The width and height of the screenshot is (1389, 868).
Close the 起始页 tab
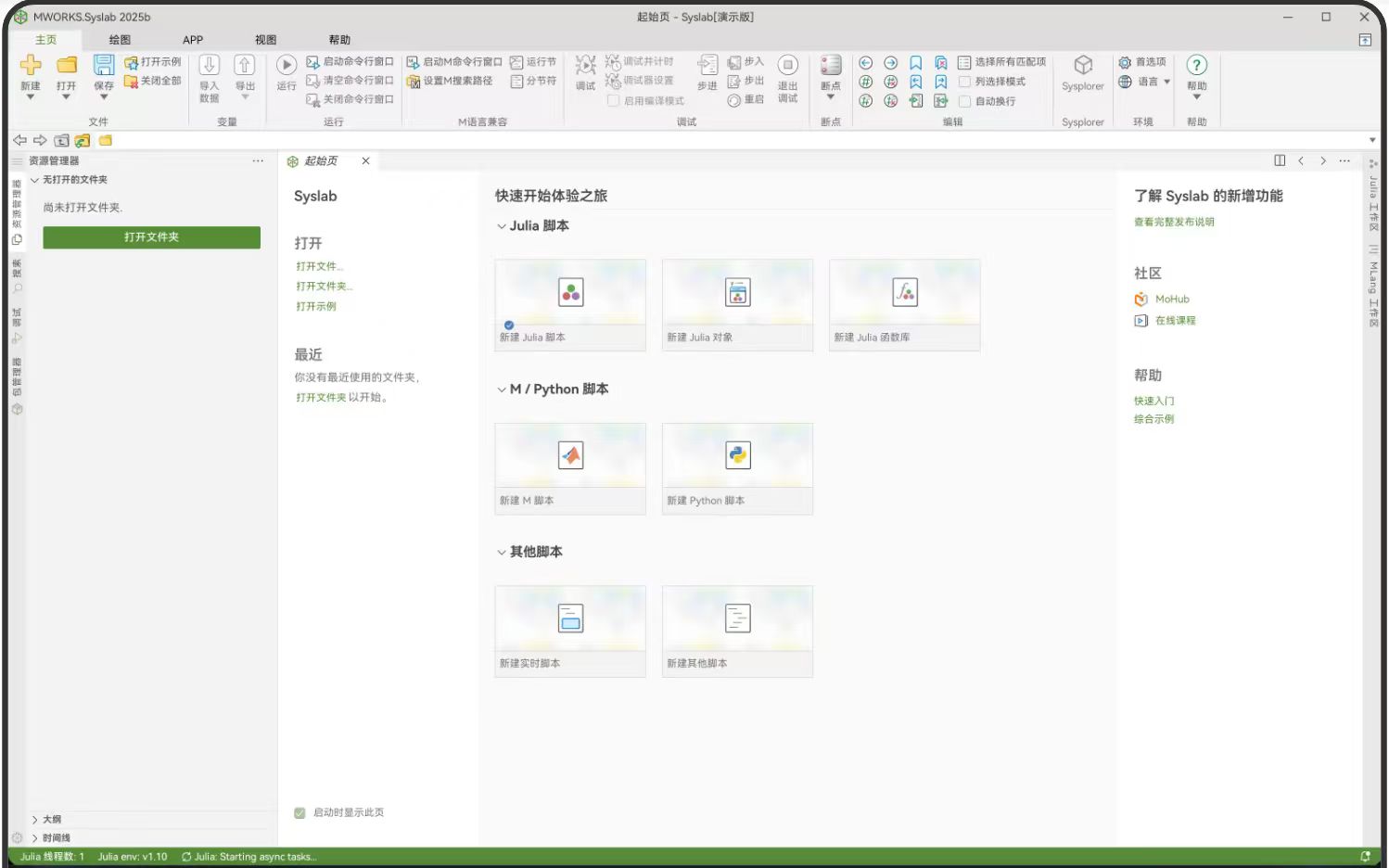pyautogui.click(x=366, y=161)
